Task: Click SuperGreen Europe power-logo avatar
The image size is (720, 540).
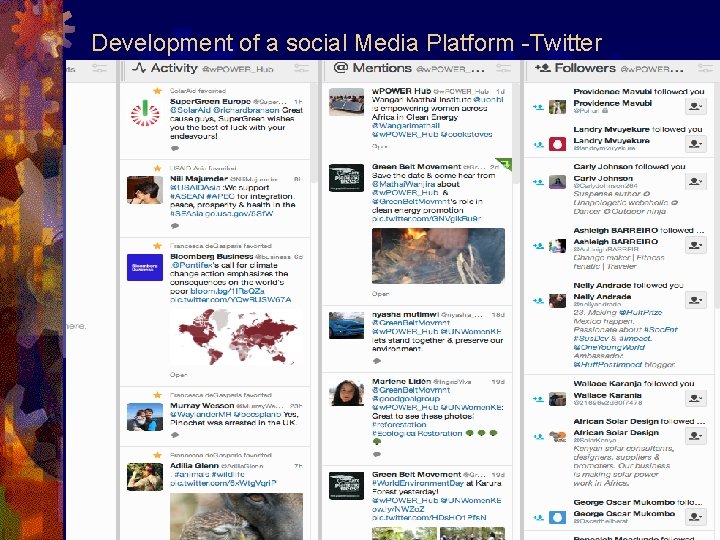Action: click(x=145, y=112)
